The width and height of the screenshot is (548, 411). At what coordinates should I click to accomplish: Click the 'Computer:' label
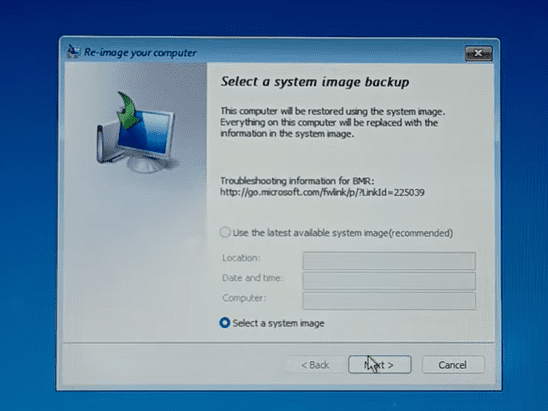click(x=244, y=298)
